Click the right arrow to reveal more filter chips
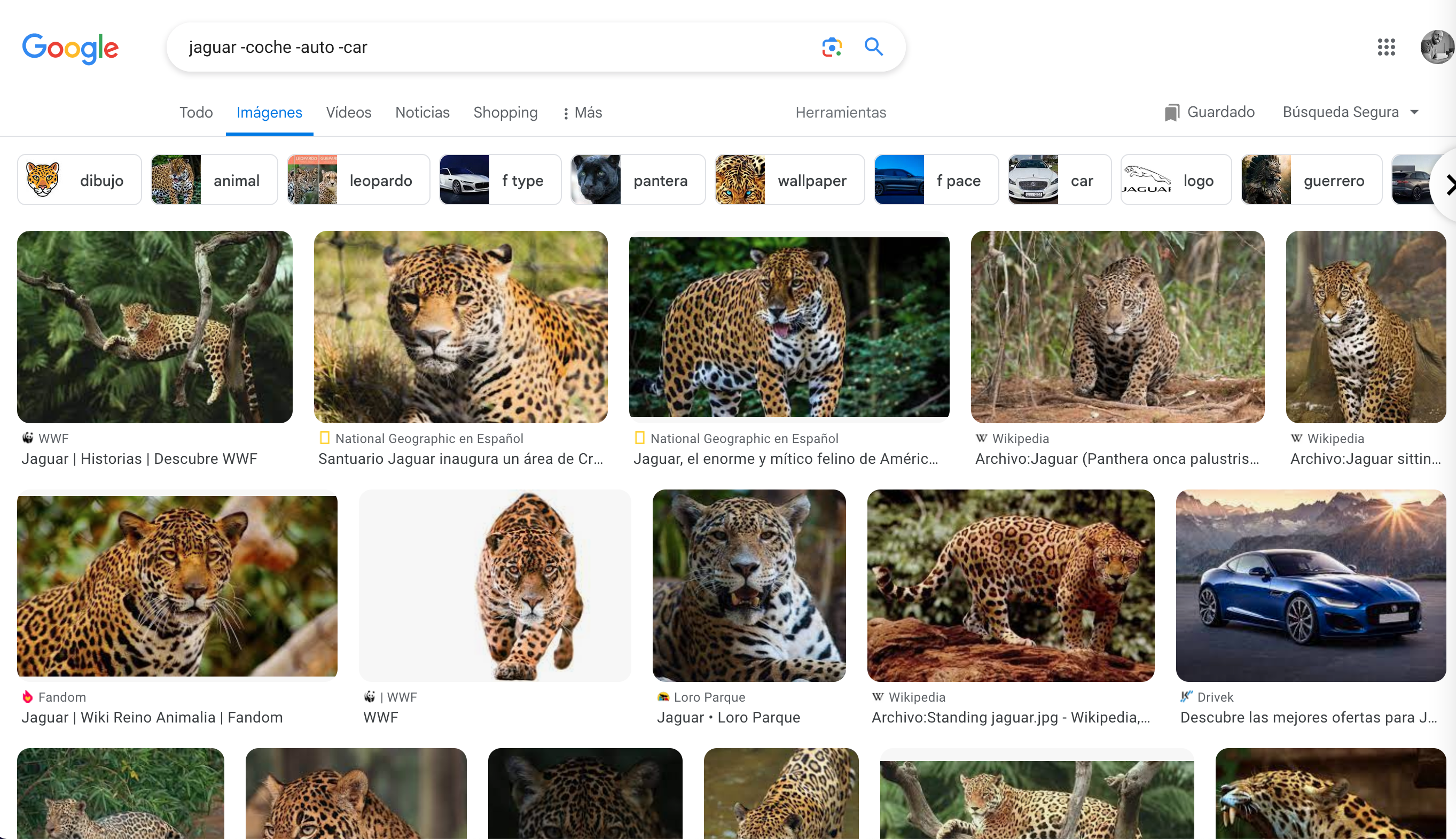The image size is (1456, 839). click(1447, 184)
